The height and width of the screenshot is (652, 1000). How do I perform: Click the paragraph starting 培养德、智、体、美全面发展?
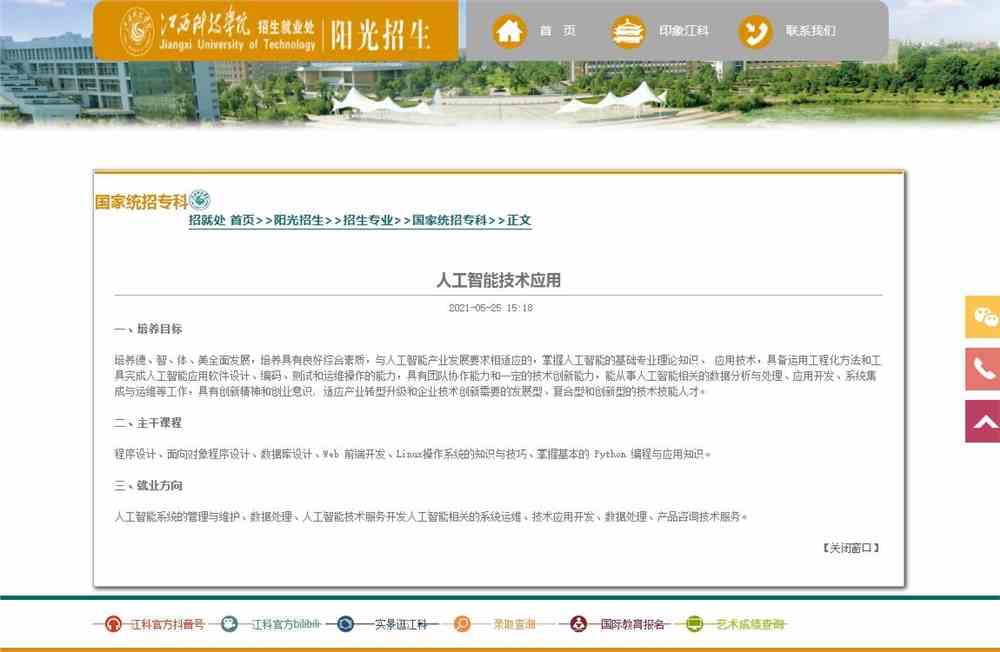497,376
